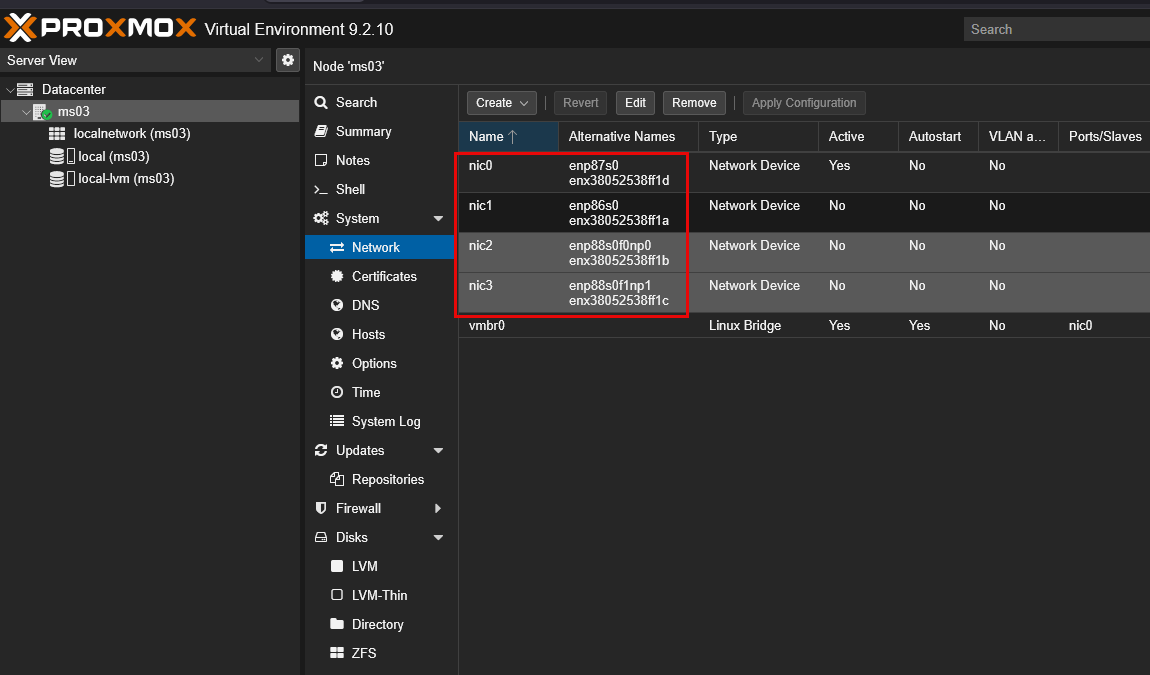Click the Active column header
This screenshot has height=675, width=1150.
(x=858, y=136)
